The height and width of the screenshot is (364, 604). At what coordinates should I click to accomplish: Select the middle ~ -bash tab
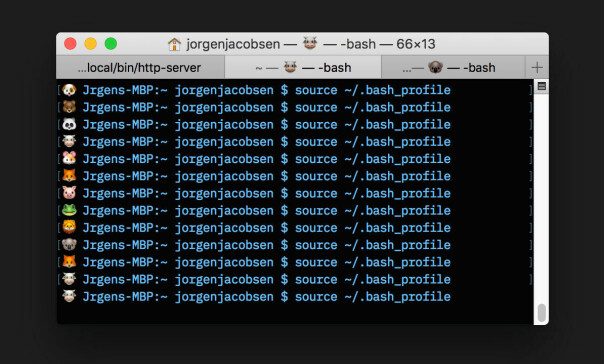point(303,67)
